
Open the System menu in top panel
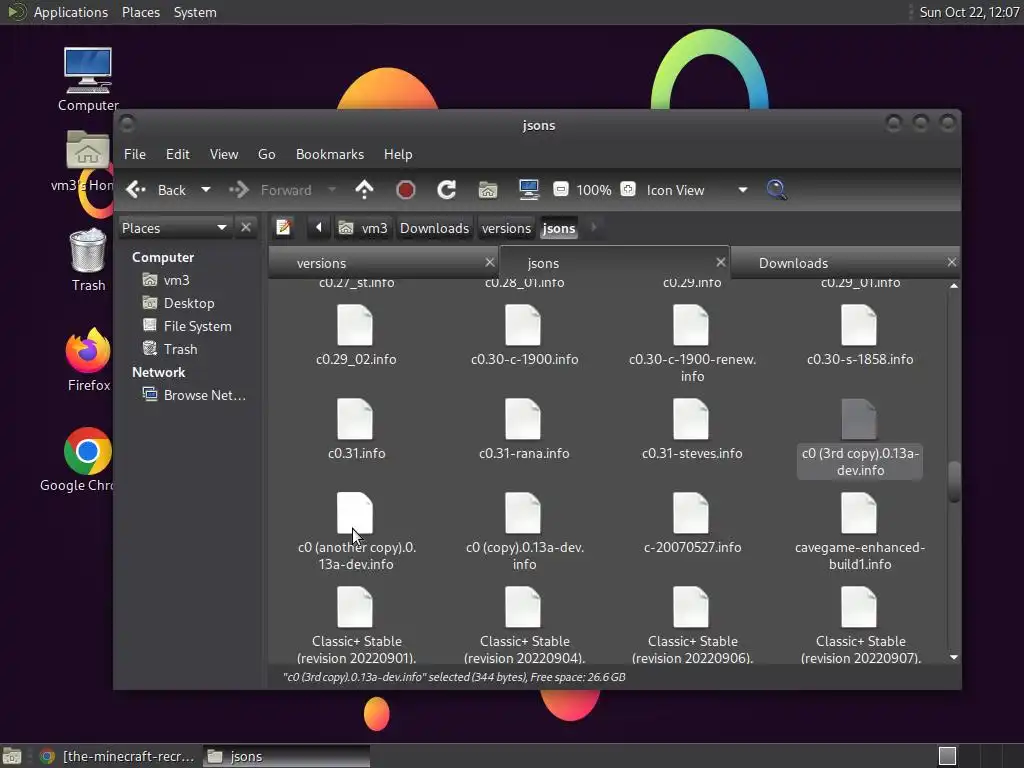[x=195, y=12]
